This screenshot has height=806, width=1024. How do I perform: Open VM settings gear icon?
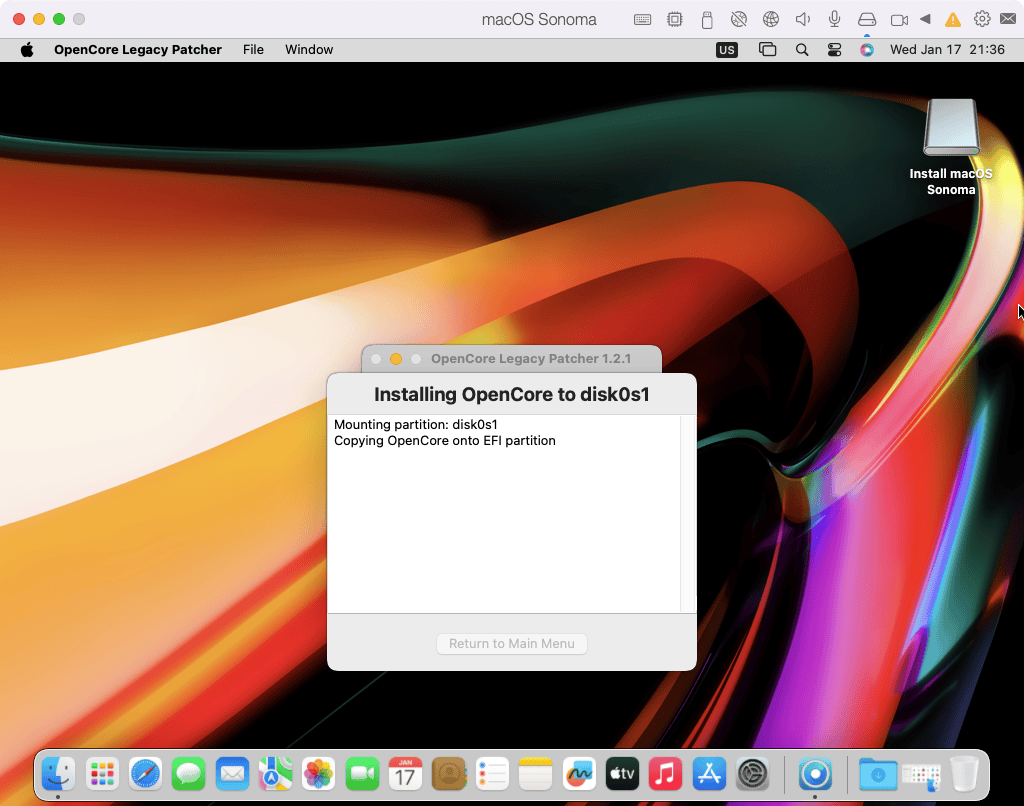982,19
